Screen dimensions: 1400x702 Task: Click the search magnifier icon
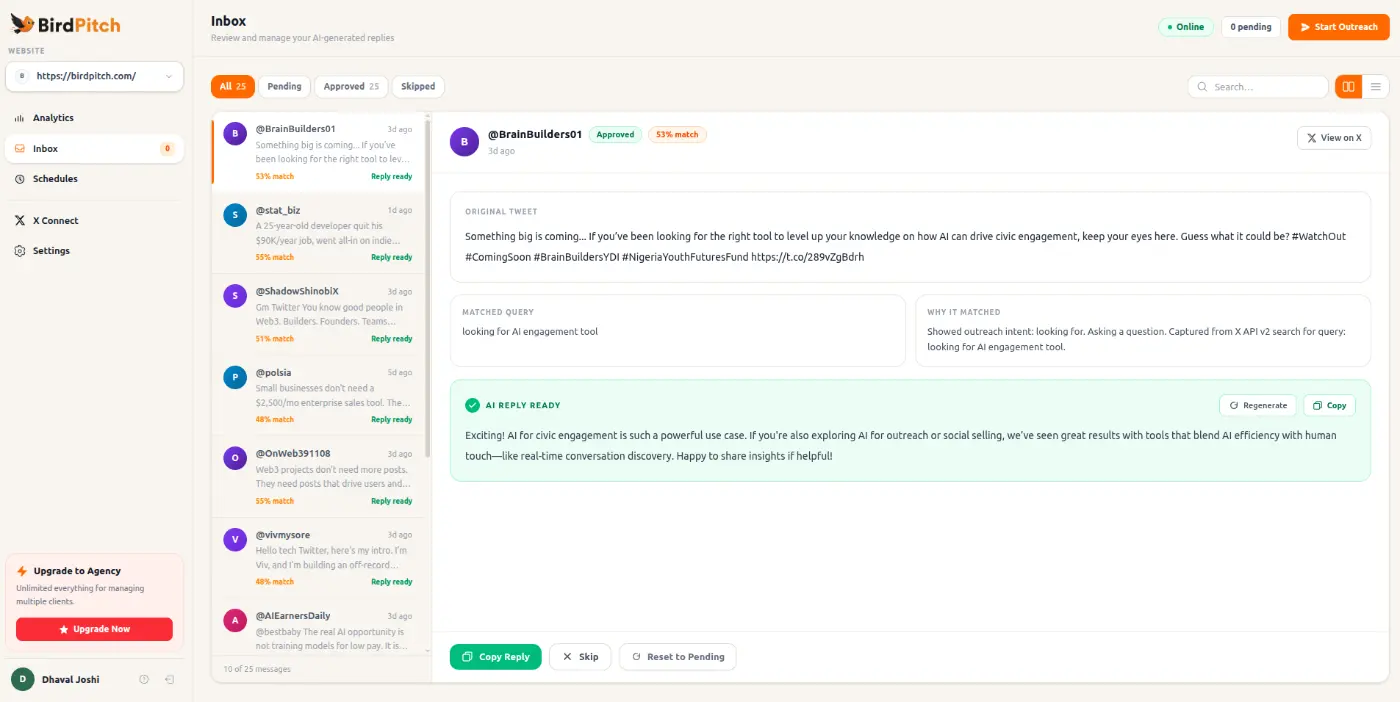click(x=1201, y=87)
